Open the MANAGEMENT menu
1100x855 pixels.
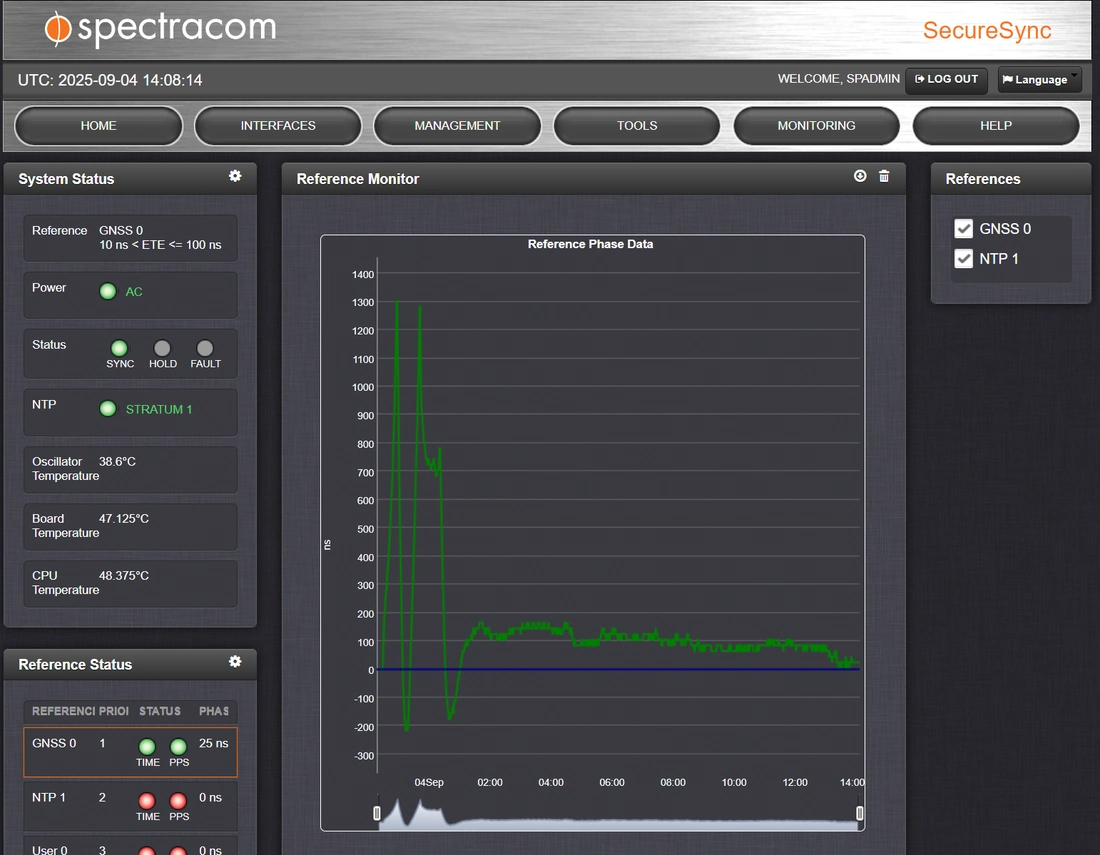457,126
